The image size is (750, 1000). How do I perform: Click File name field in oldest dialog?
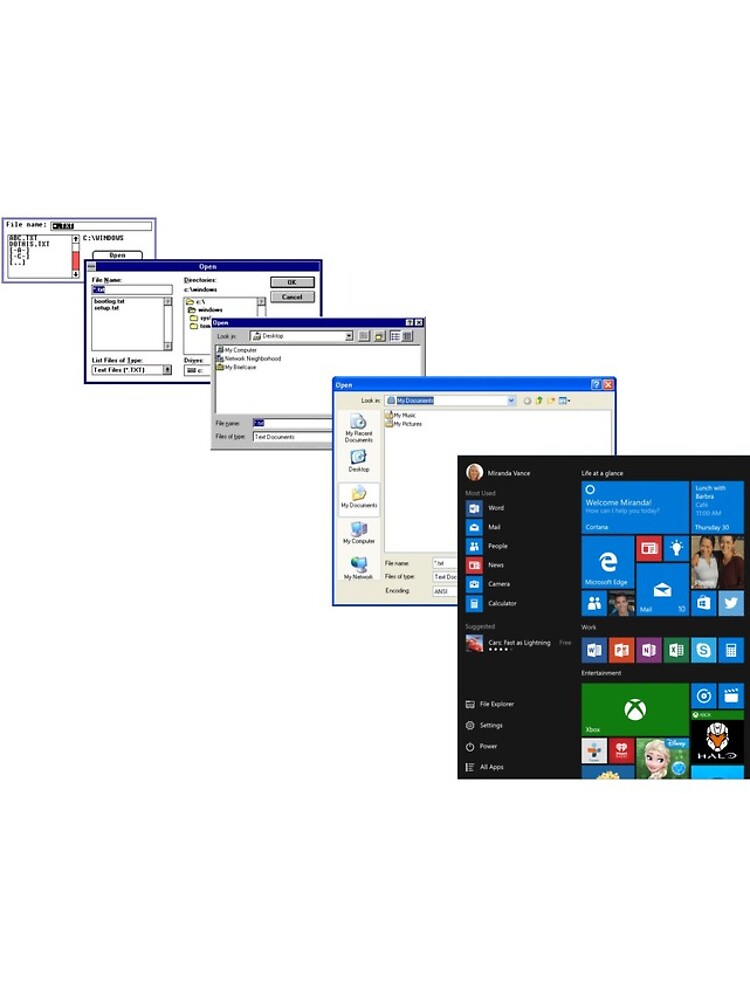tap(101, 226)
